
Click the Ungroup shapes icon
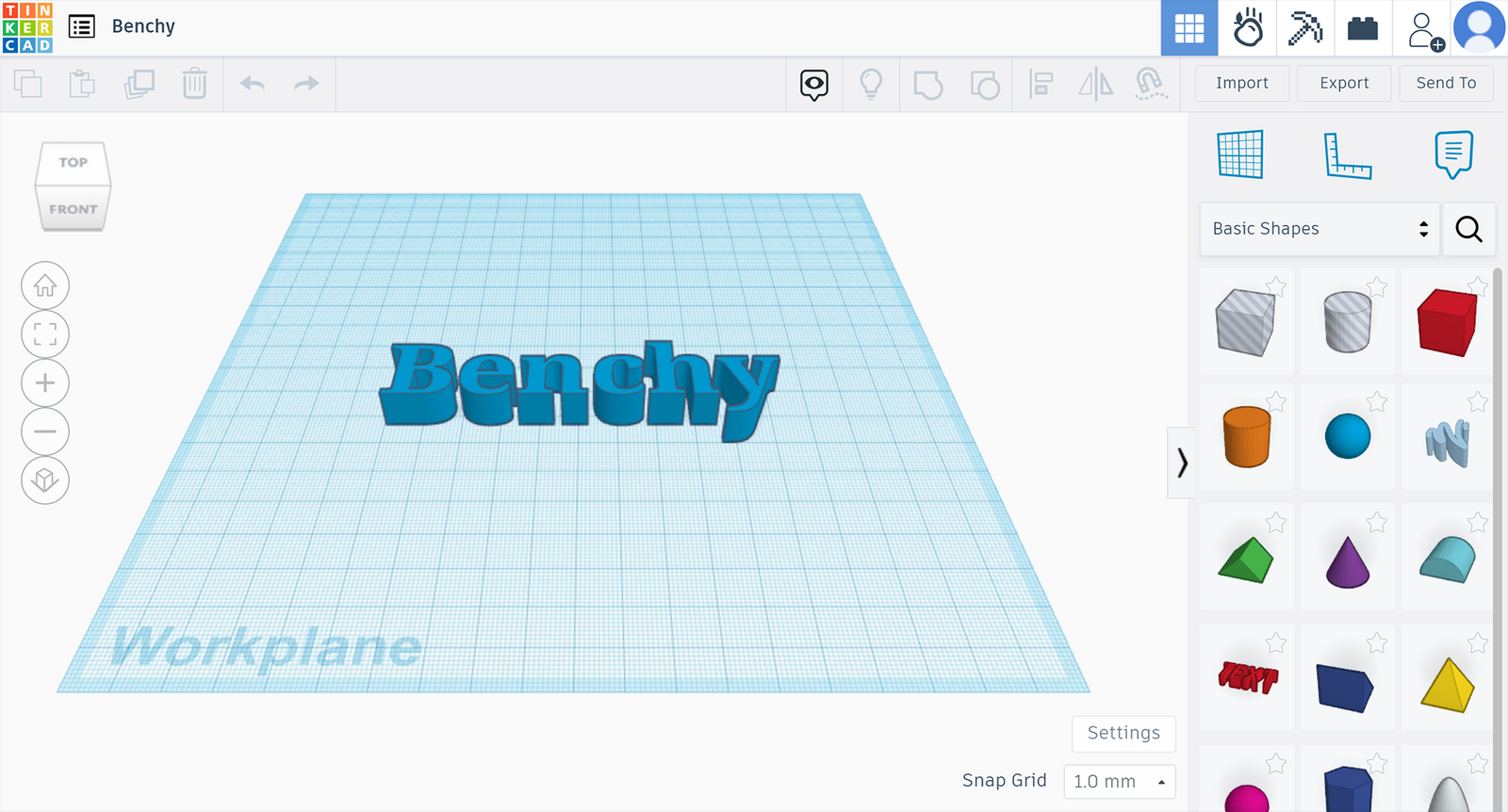[985, 85]
